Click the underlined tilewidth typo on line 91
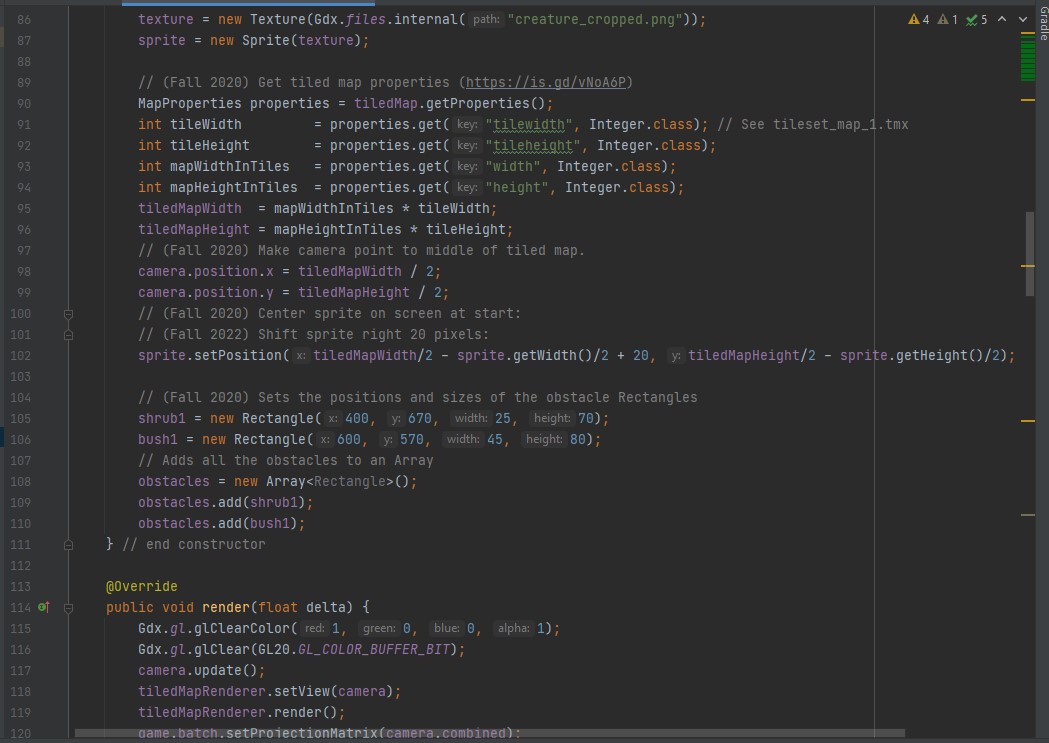The image size is (1049, 743). pyautogui.click(x=529, y=124)
